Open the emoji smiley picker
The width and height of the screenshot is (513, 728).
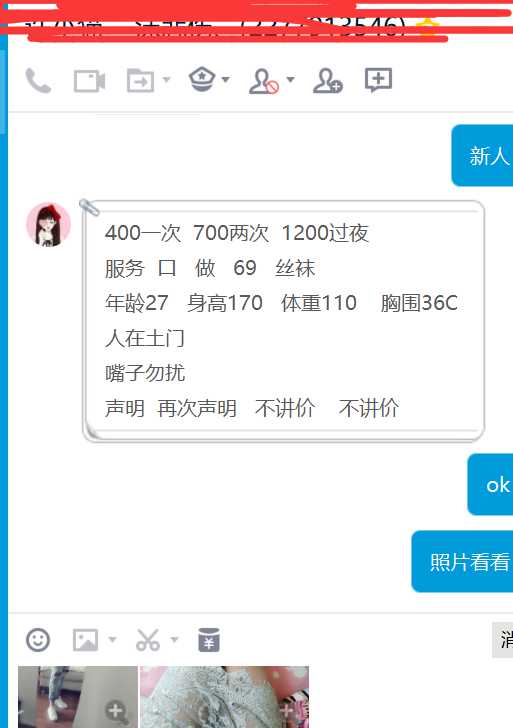pyautogui.click(x=38, y=640)
